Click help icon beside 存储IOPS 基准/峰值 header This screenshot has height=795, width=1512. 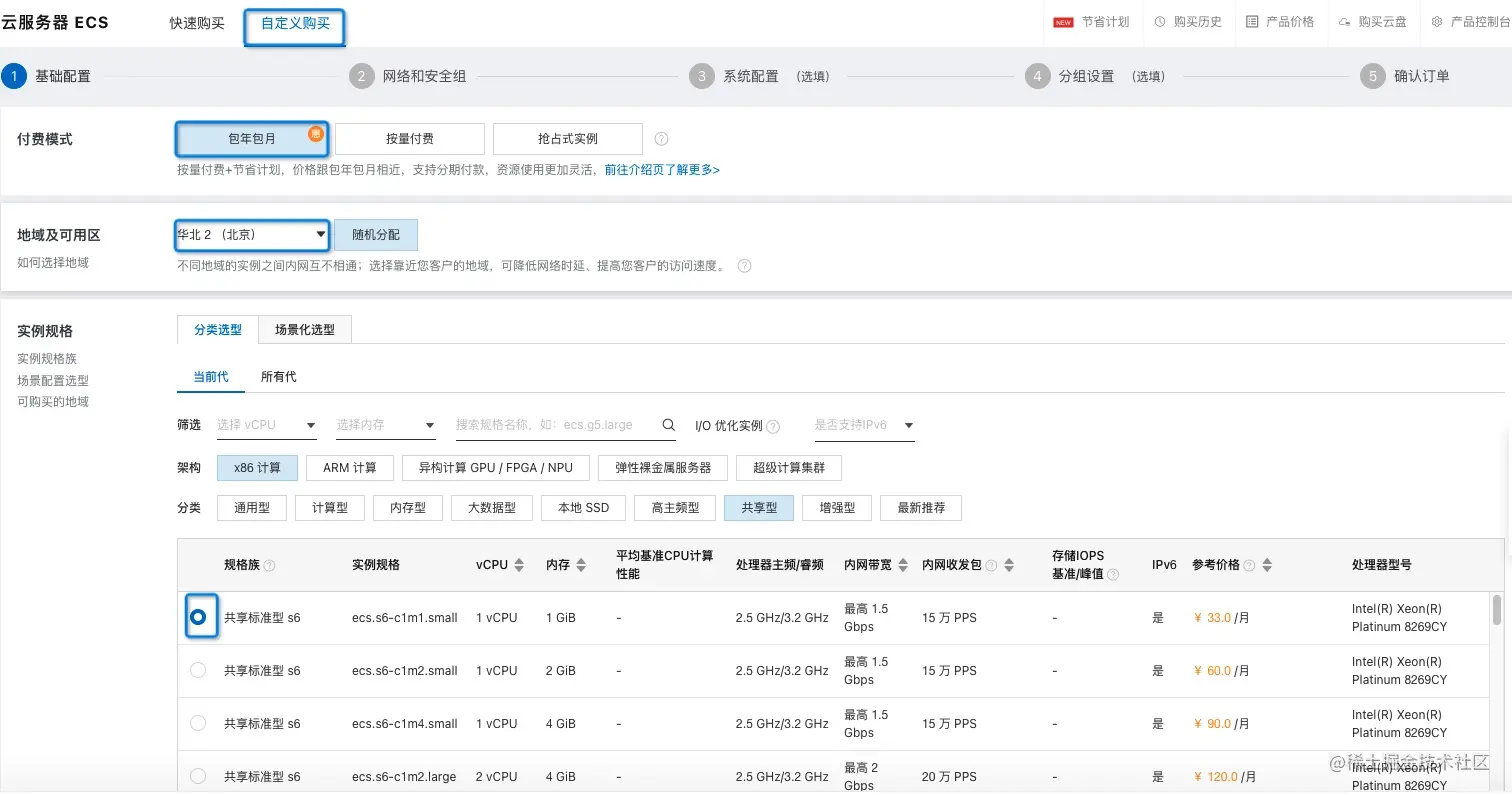point(1113,574)
